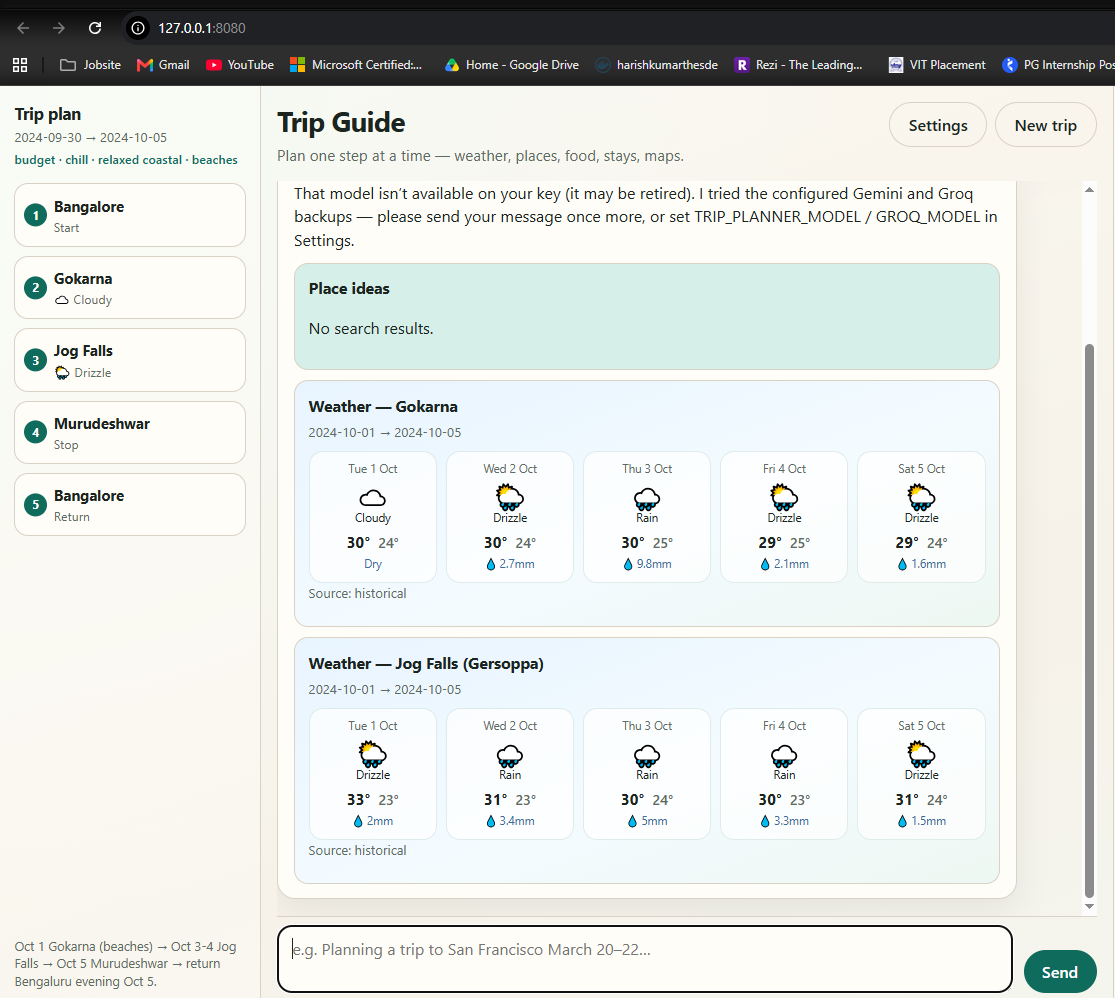Viewport: 1115px width, 998px height.
Task: Click the 'Dry' label on Tue 1 Oct
Action: (373, 564)
